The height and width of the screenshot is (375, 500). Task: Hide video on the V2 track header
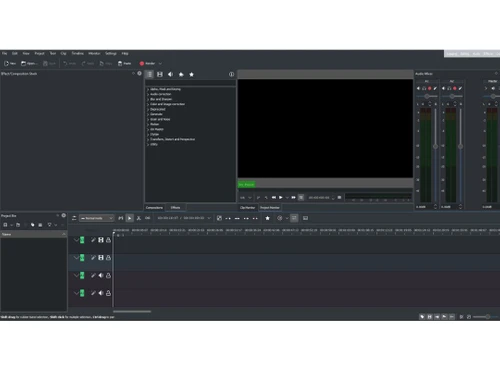(x=101, y=240)
